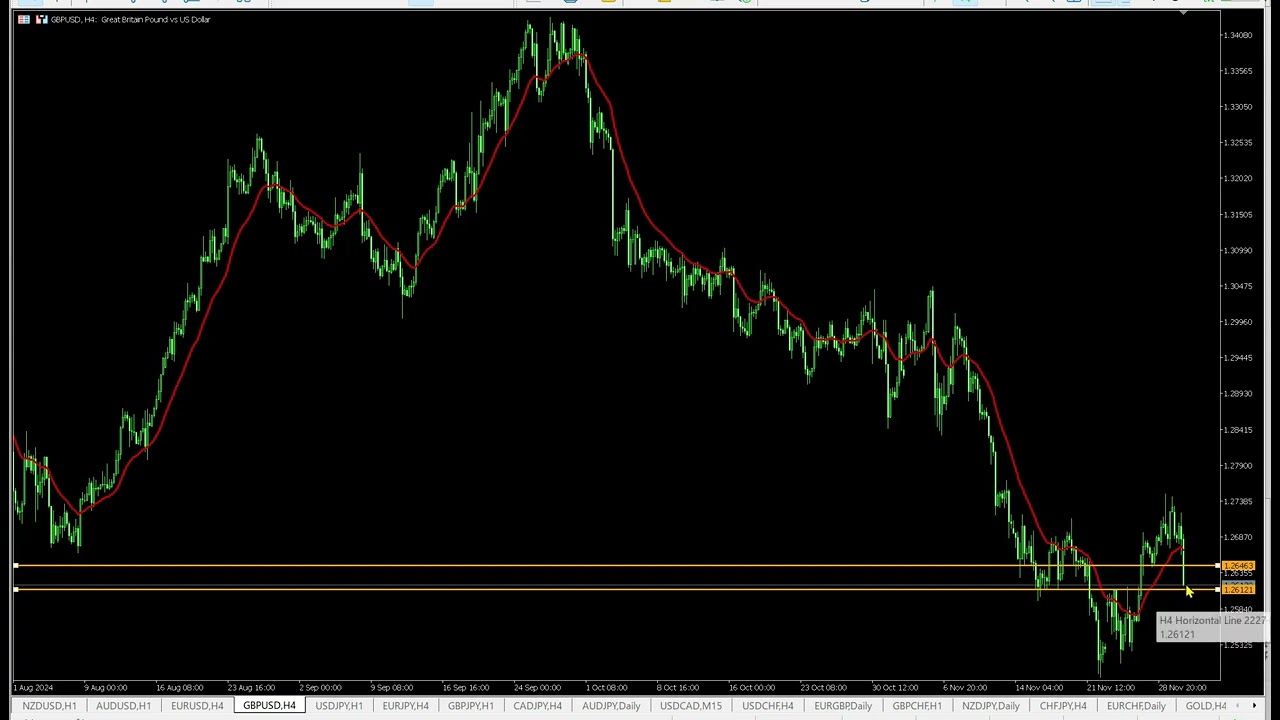
Task: Click the depth of market icon beside GBPUSD title
Action: (23, 19)
